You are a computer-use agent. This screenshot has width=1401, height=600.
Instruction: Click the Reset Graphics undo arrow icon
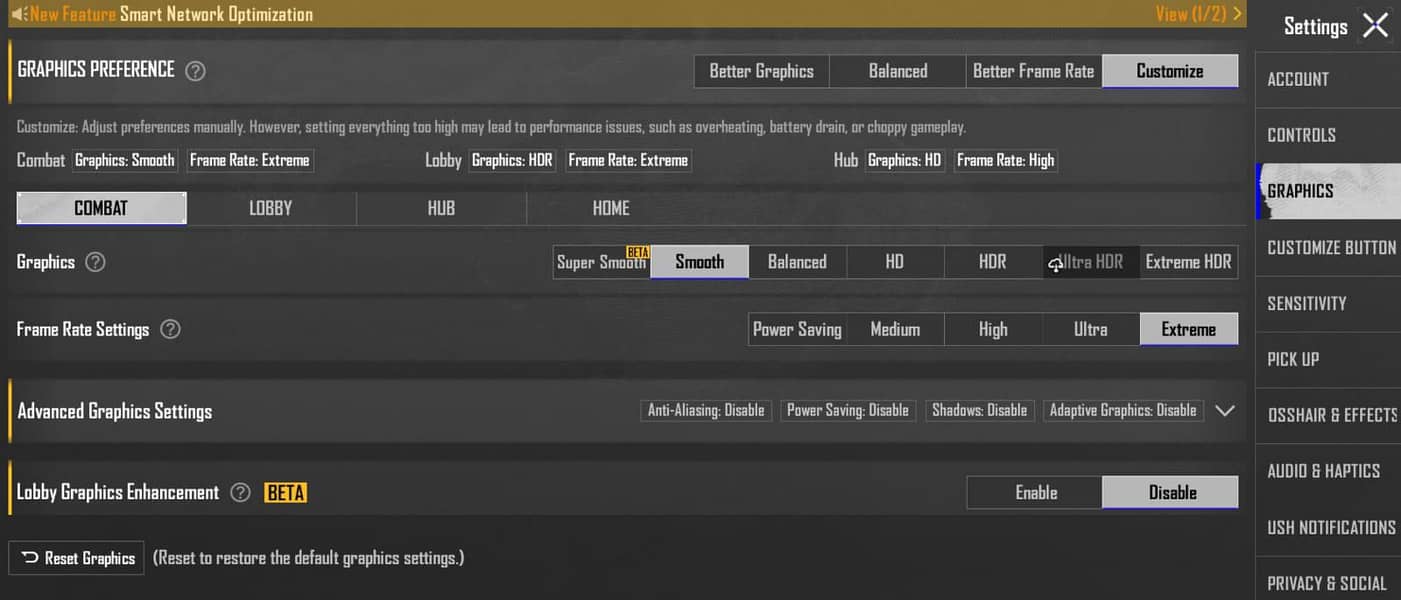pyautogui.click(x=30, y=558)
